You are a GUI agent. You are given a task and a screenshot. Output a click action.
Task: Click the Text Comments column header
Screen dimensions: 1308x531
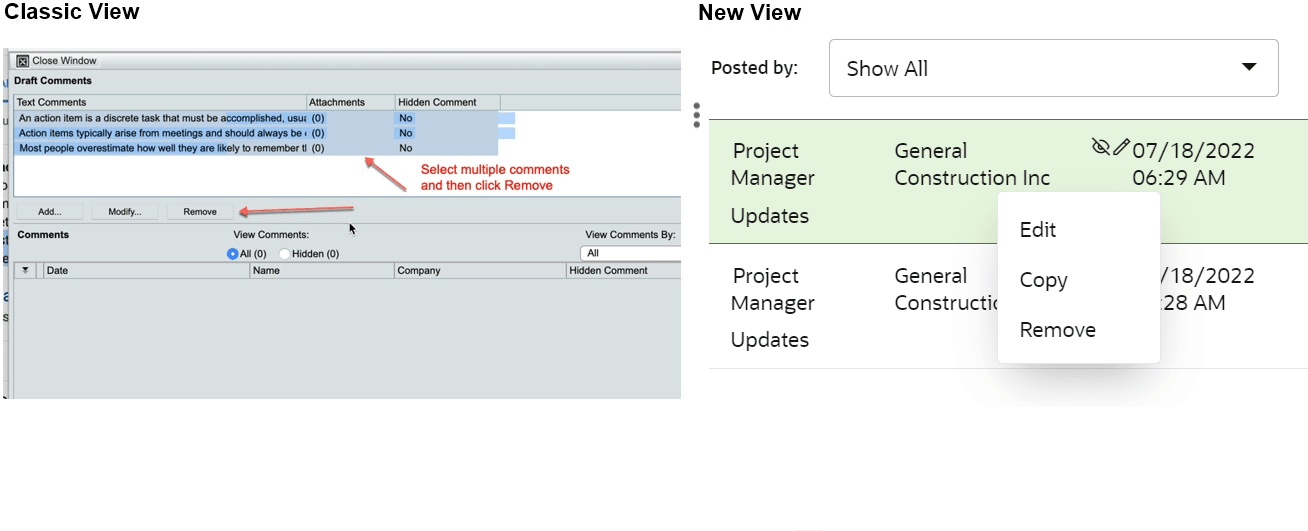[x=160, y=102]
